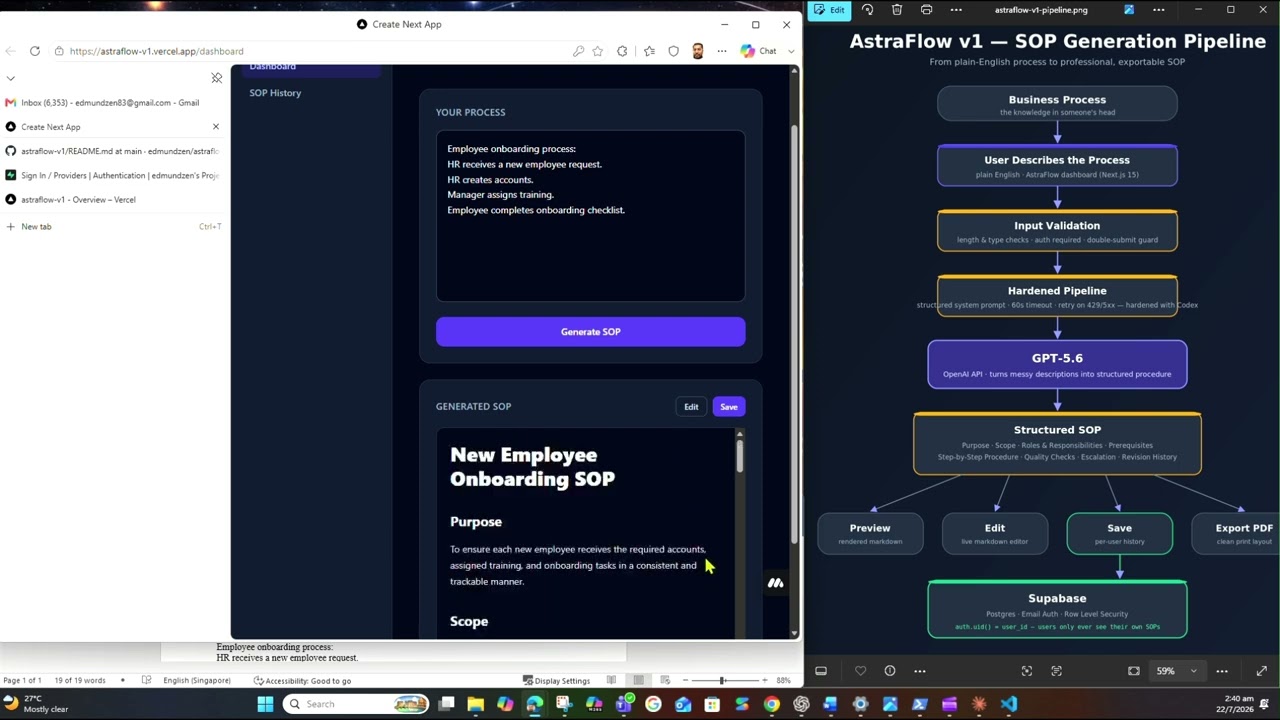Collapse the vertical tabs pane chevron

pos(11,78)
